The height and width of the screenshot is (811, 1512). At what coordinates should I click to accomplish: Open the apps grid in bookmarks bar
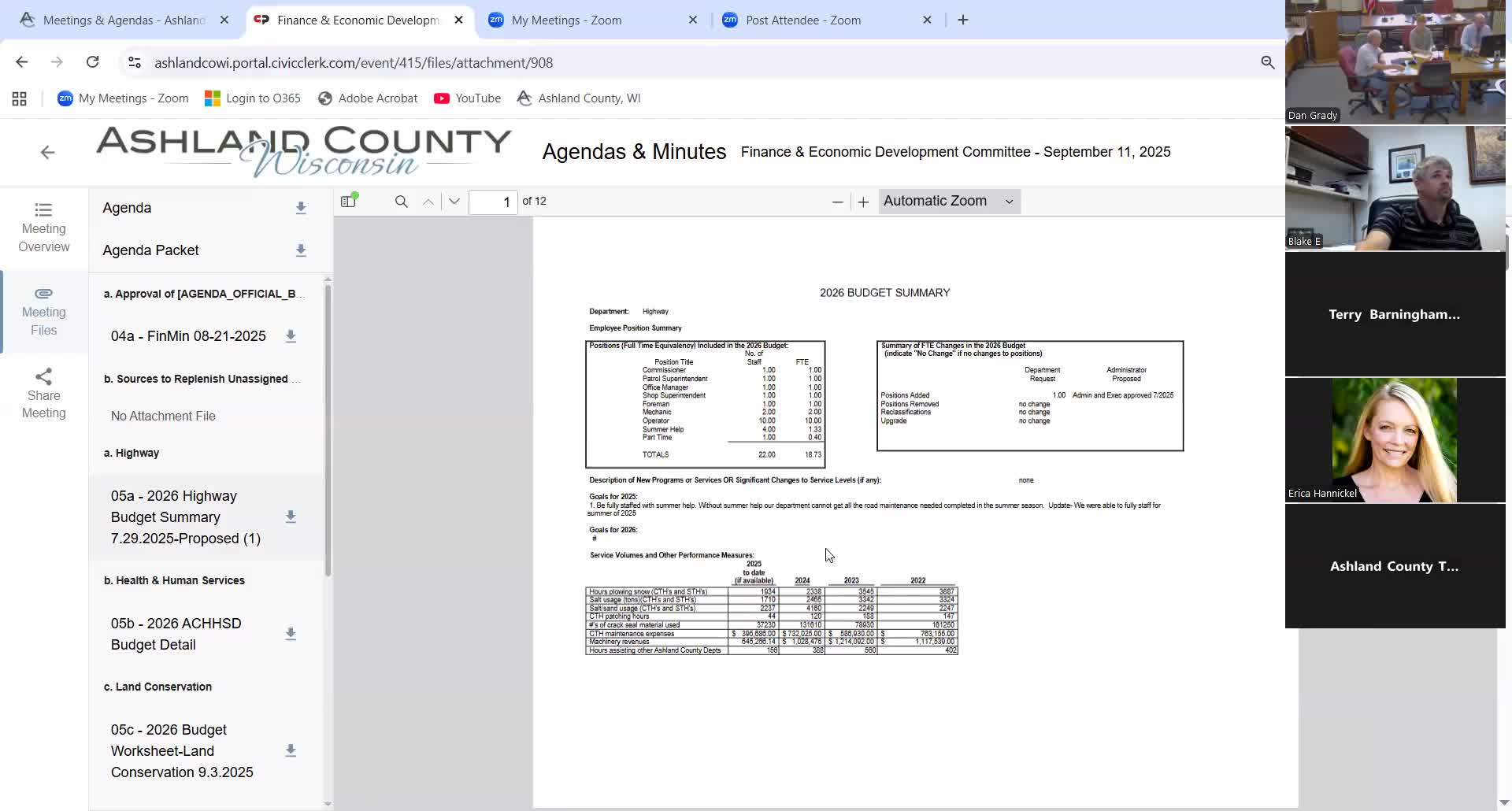pyautogui.click(x=20, y=98)
